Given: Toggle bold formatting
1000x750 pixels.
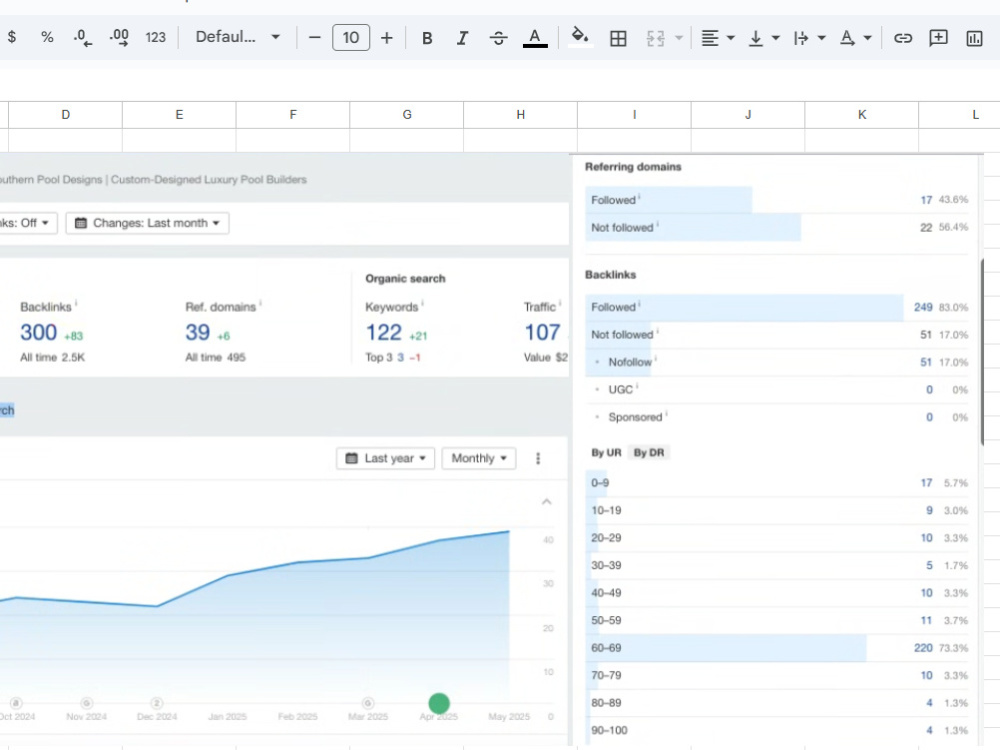Looking at the screenshot, I should [x=427, y=38].
